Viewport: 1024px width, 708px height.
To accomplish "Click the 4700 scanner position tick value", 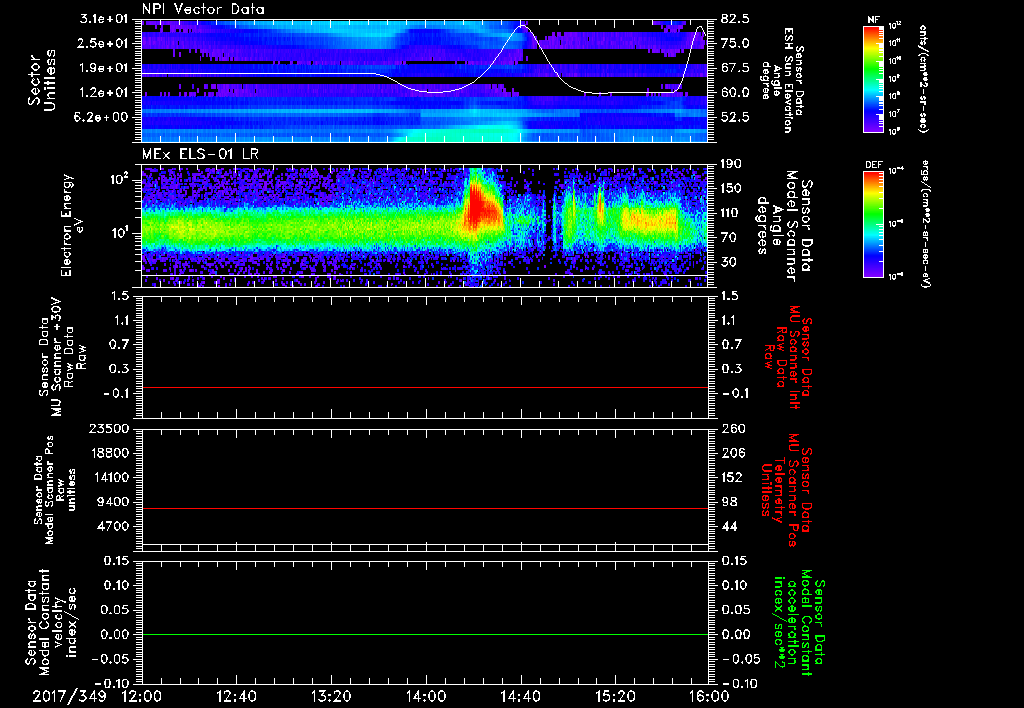I will pos(112,526).
